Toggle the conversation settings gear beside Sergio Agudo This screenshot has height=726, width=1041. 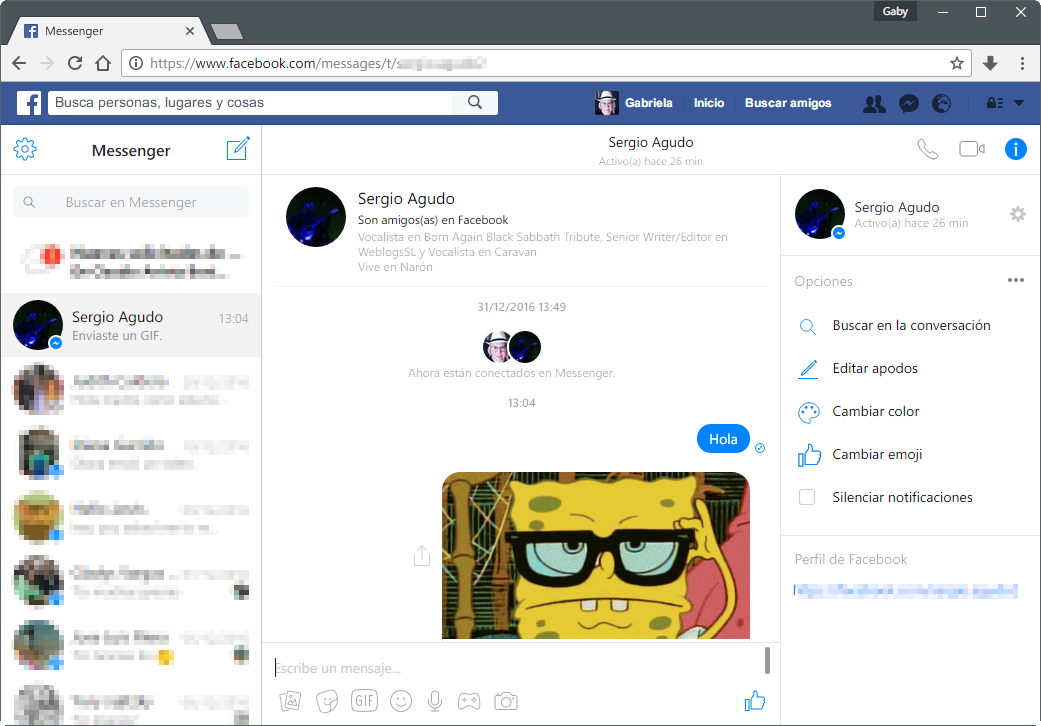pos(1018,214)
